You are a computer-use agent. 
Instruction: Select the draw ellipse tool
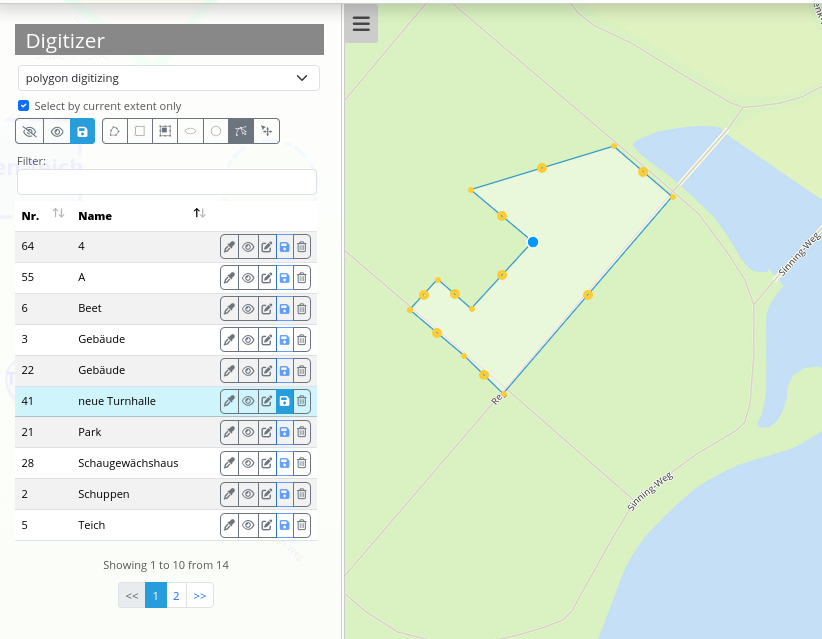click(190, 131)
